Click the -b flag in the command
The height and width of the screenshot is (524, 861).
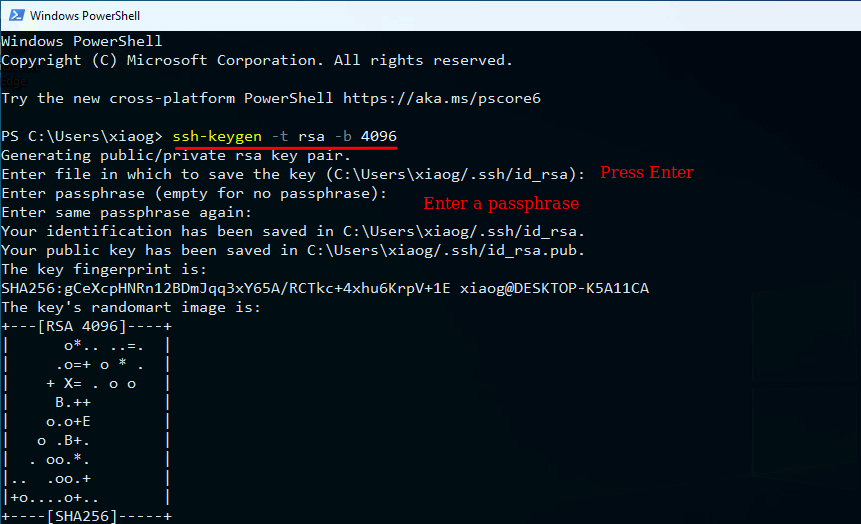(x=343, y=135)
